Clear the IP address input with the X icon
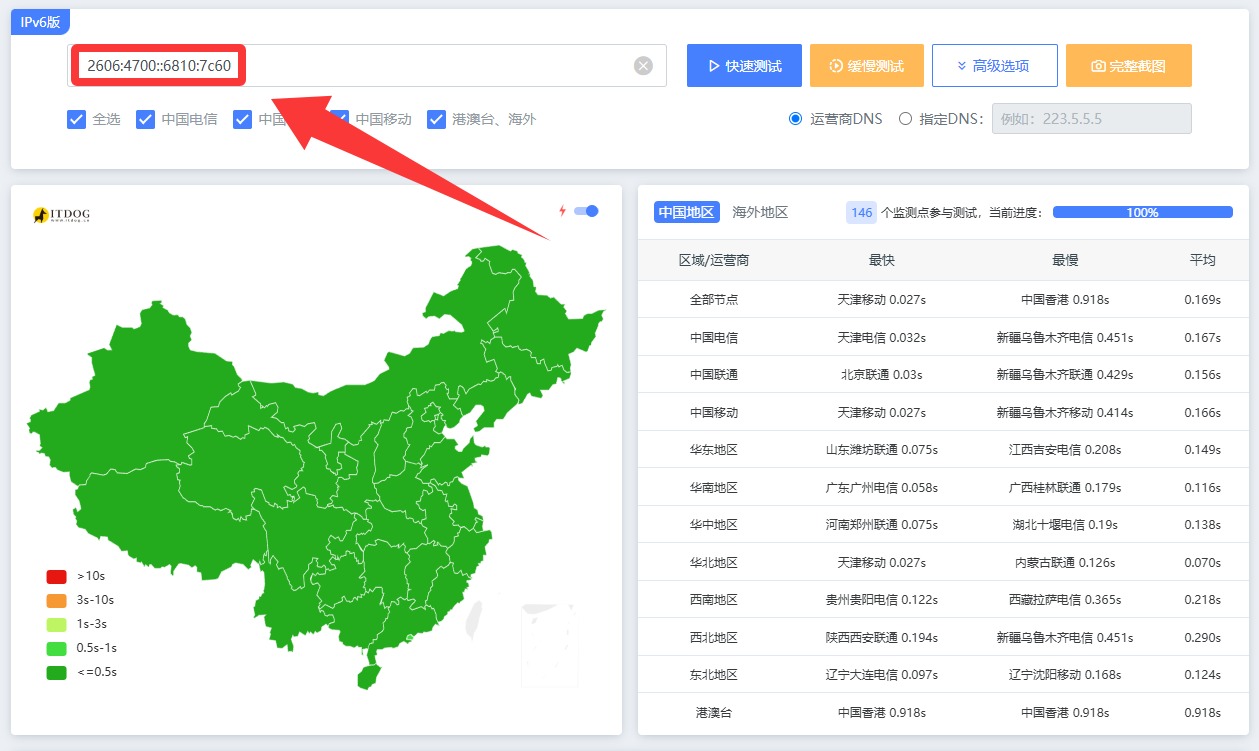The image size is (1259, 751). 643,66
